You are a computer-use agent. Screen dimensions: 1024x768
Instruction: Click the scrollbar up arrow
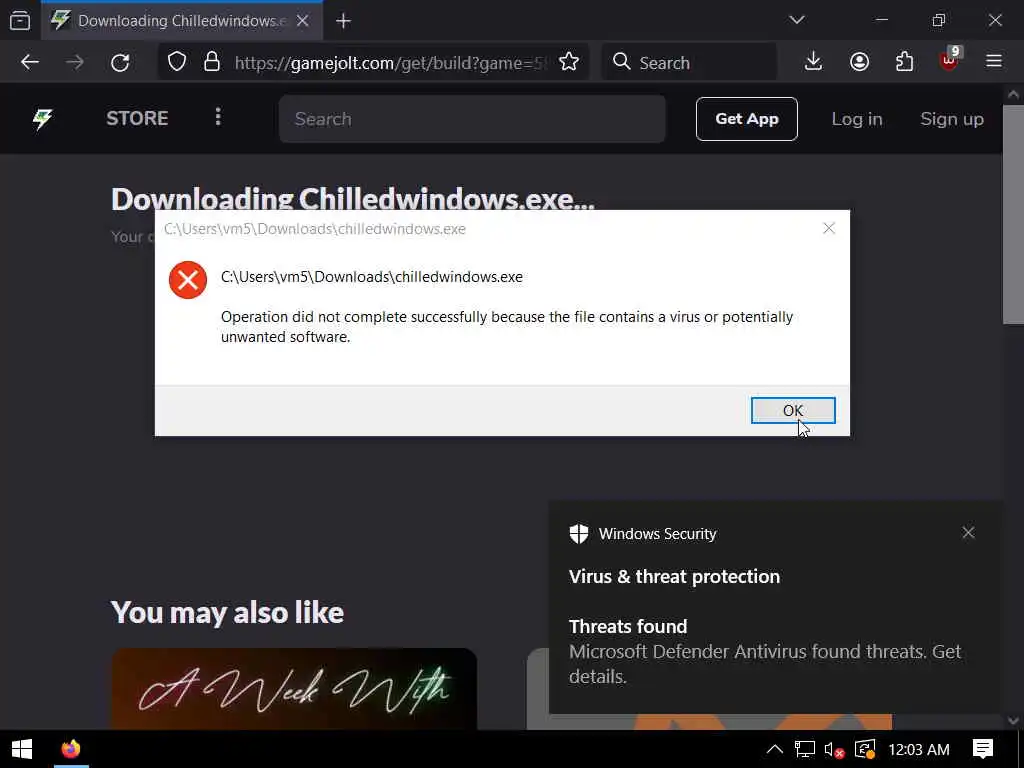pyautogui.click(x=1013, y=94)
